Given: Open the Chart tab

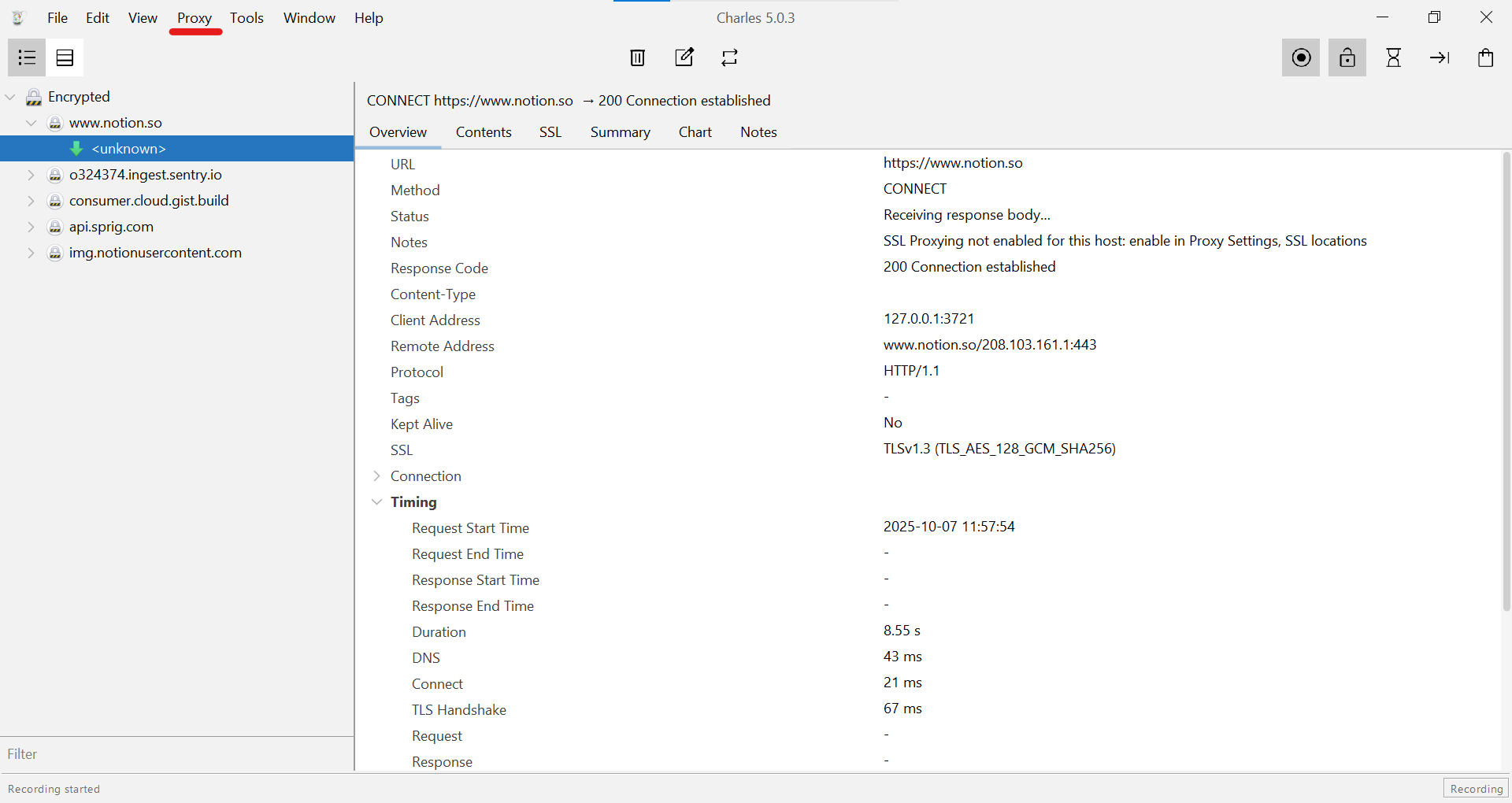Looking at the screenshot, I should [695, 132].
